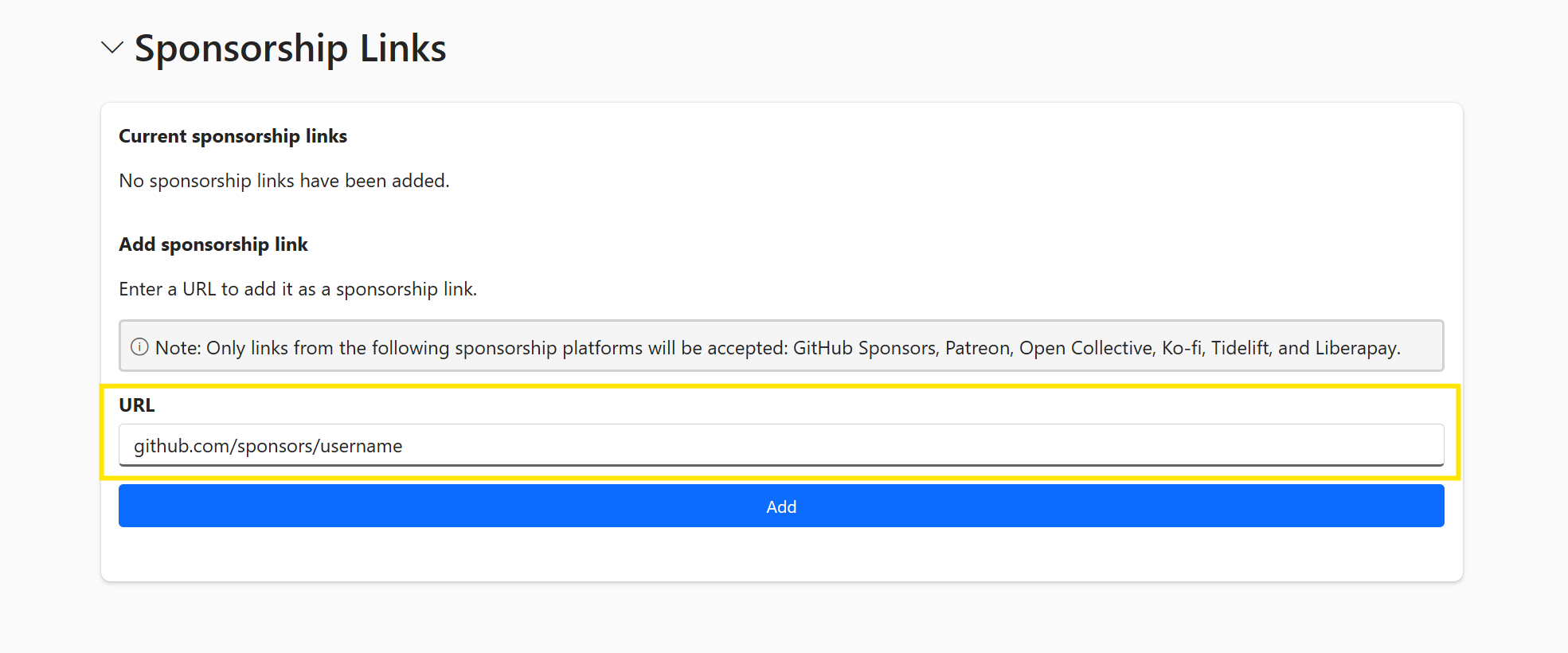1568x653 pixels.
Task: Click 'GitHub Sponsors' in the platform note
Action: pyautogui.click(x=864, y=348)
